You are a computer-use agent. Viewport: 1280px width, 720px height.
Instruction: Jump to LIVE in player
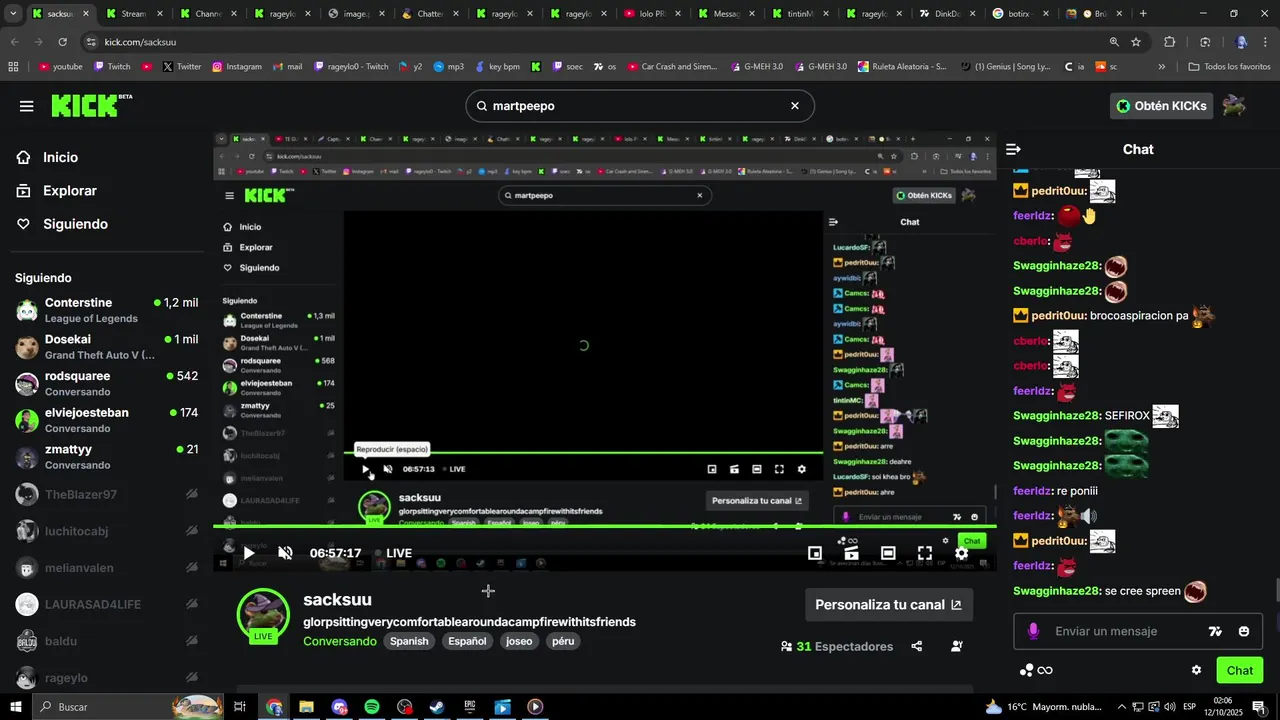[393, 553]
